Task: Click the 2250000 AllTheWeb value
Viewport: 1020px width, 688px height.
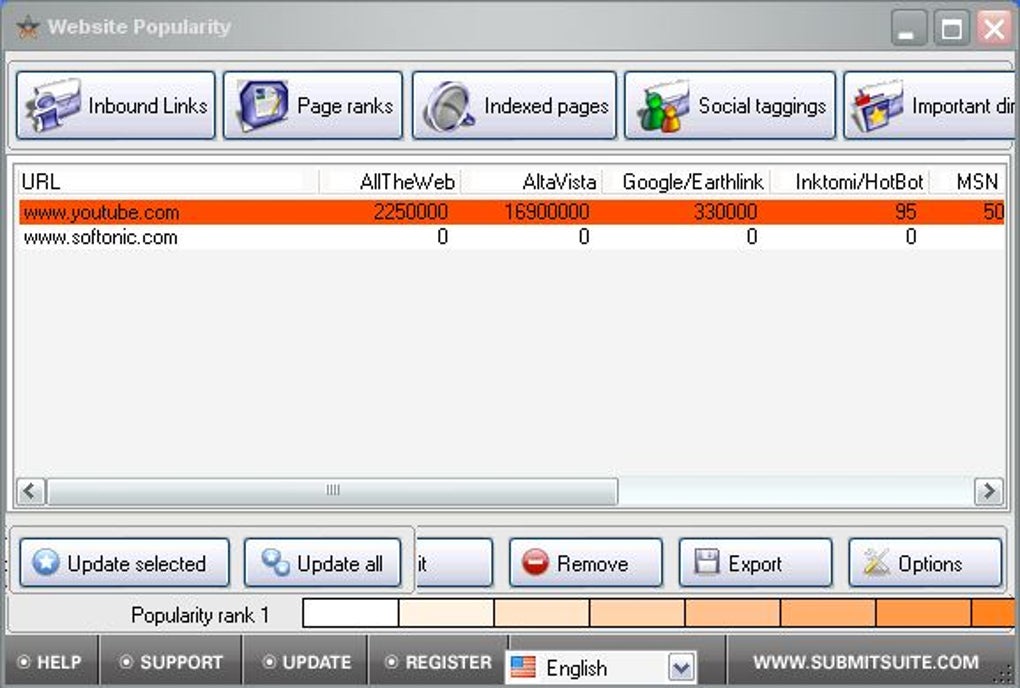Action: click(410, 212)
